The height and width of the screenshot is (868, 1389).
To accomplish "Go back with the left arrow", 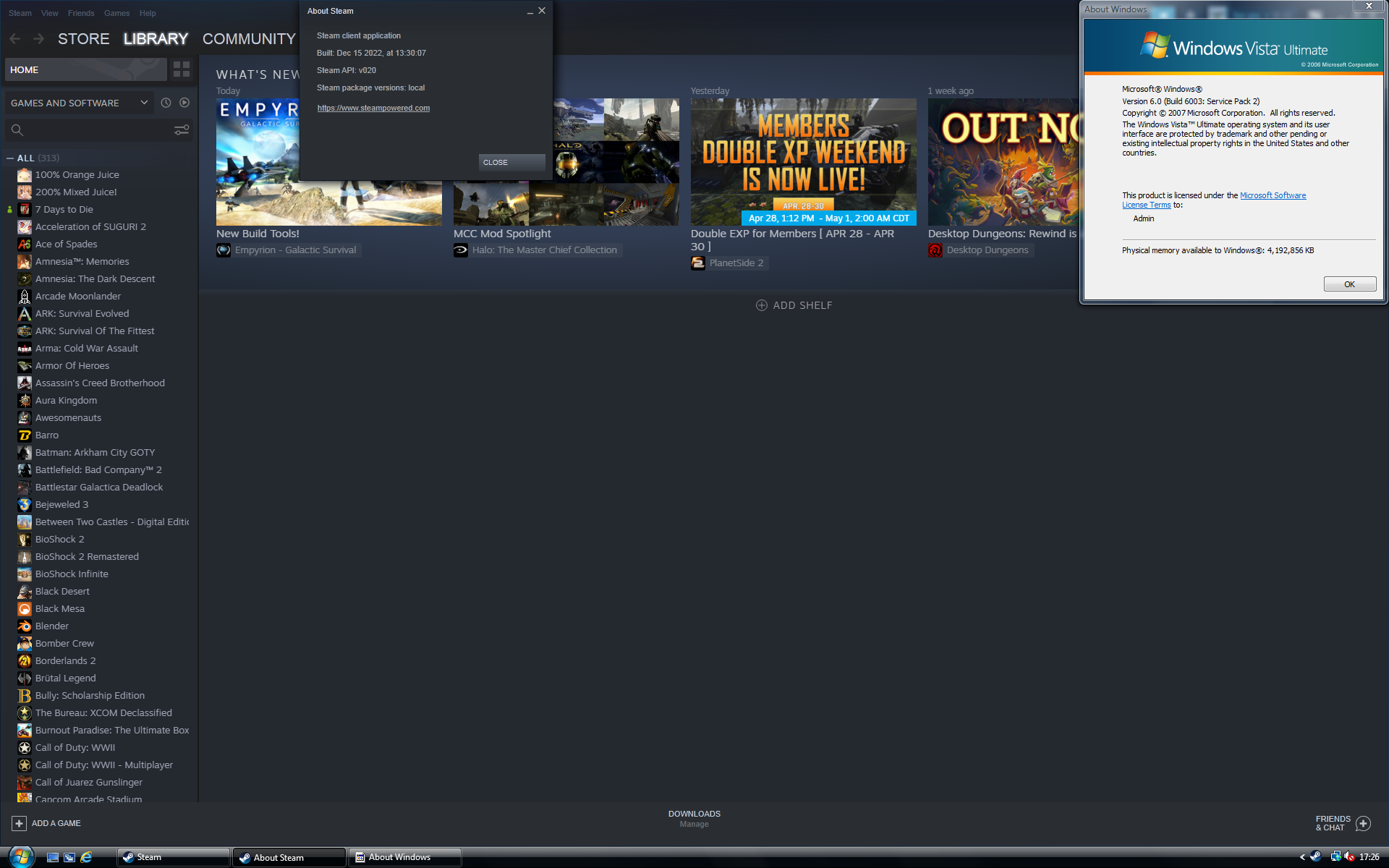I will [x=15, y=39].
